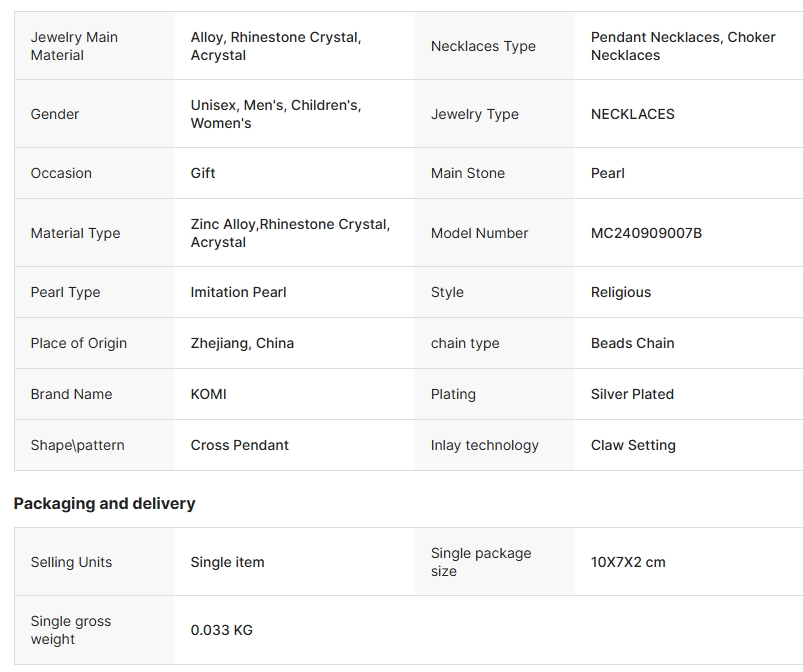This screenshot has width=803, height=672.
Task: Select the Beads Chain value
Action: pos(632,343)
